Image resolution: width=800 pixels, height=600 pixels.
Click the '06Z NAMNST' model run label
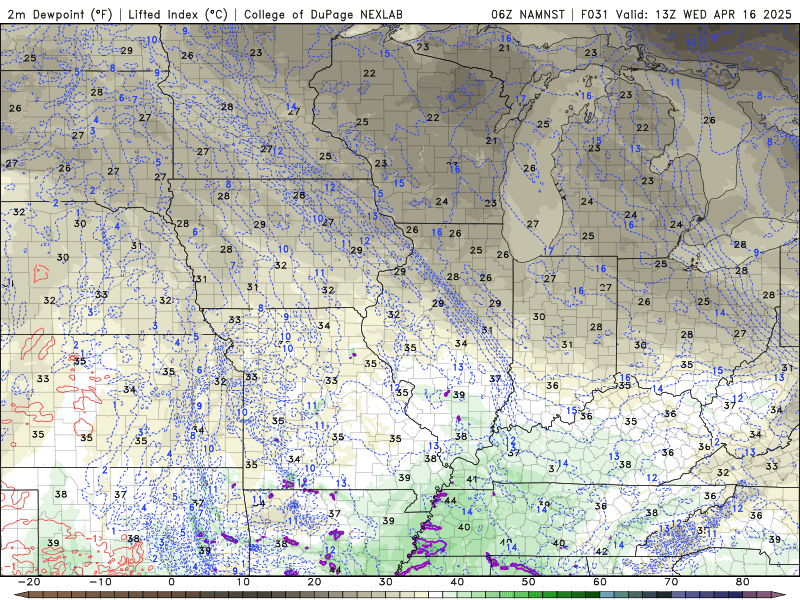click(528, 14)
